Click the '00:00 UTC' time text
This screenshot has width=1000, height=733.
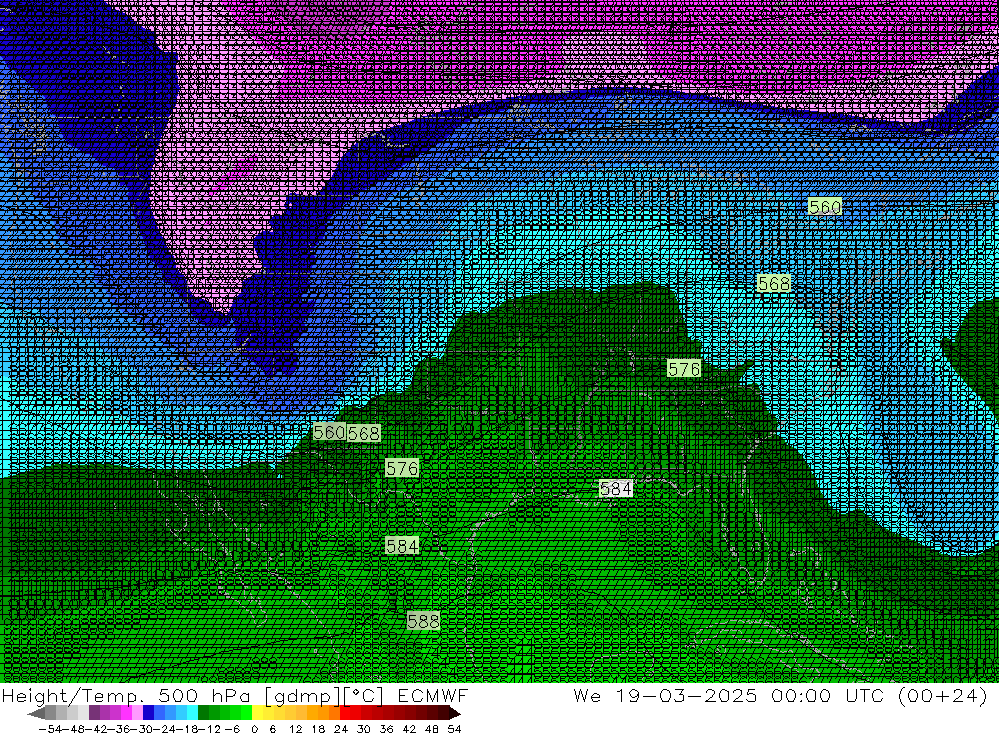(827, 695)
